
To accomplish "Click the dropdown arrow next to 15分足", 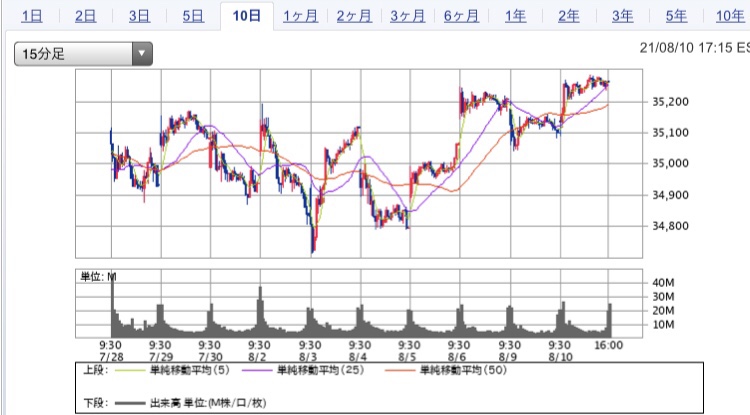I will [x=142, y=54].
